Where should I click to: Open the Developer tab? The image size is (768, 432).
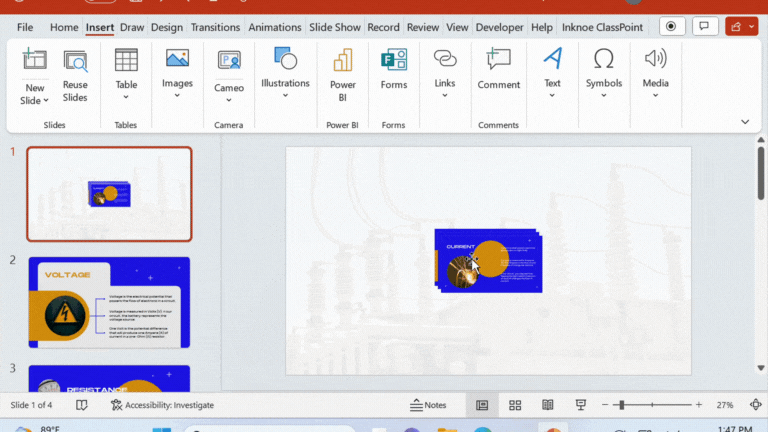click(500, 27)
